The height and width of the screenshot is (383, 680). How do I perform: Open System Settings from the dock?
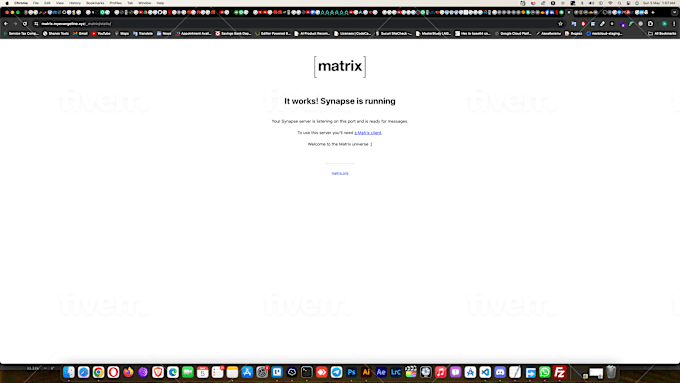(x=262, y=372)
